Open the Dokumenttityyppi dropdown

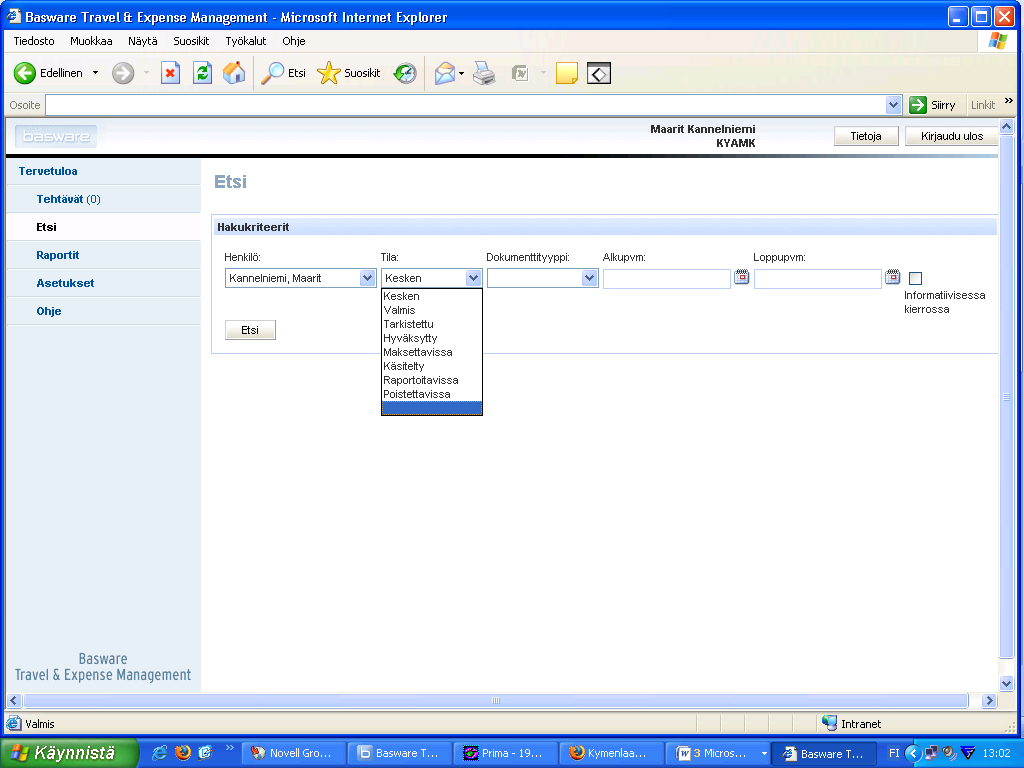point(589,278)
